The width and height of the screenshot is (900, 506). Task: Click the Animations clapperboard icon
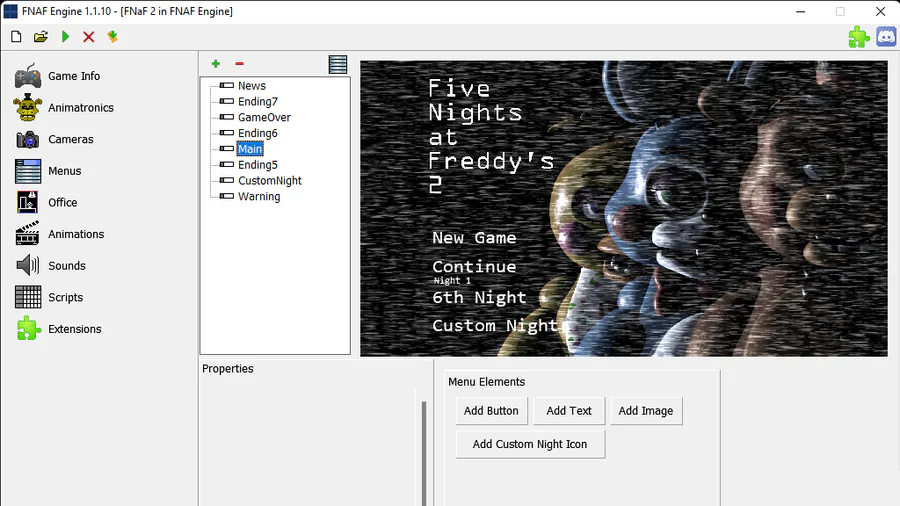pos(28,234)
